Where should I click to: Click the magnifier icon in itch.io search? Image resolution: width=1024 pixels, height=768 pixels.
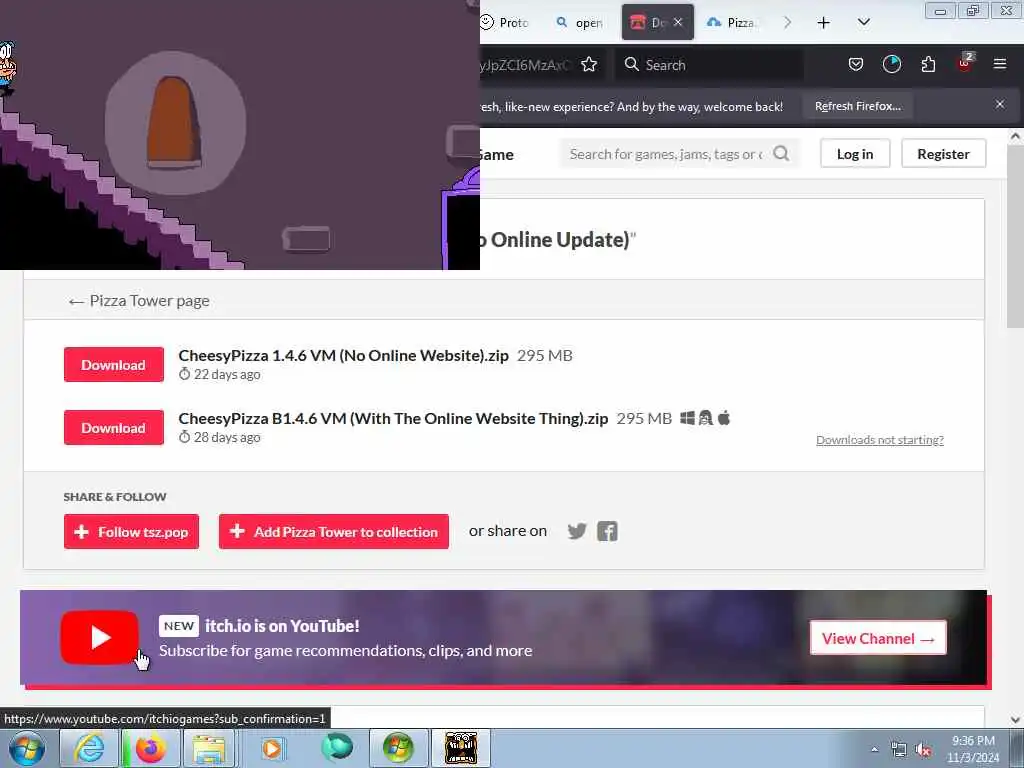[781, 153]
